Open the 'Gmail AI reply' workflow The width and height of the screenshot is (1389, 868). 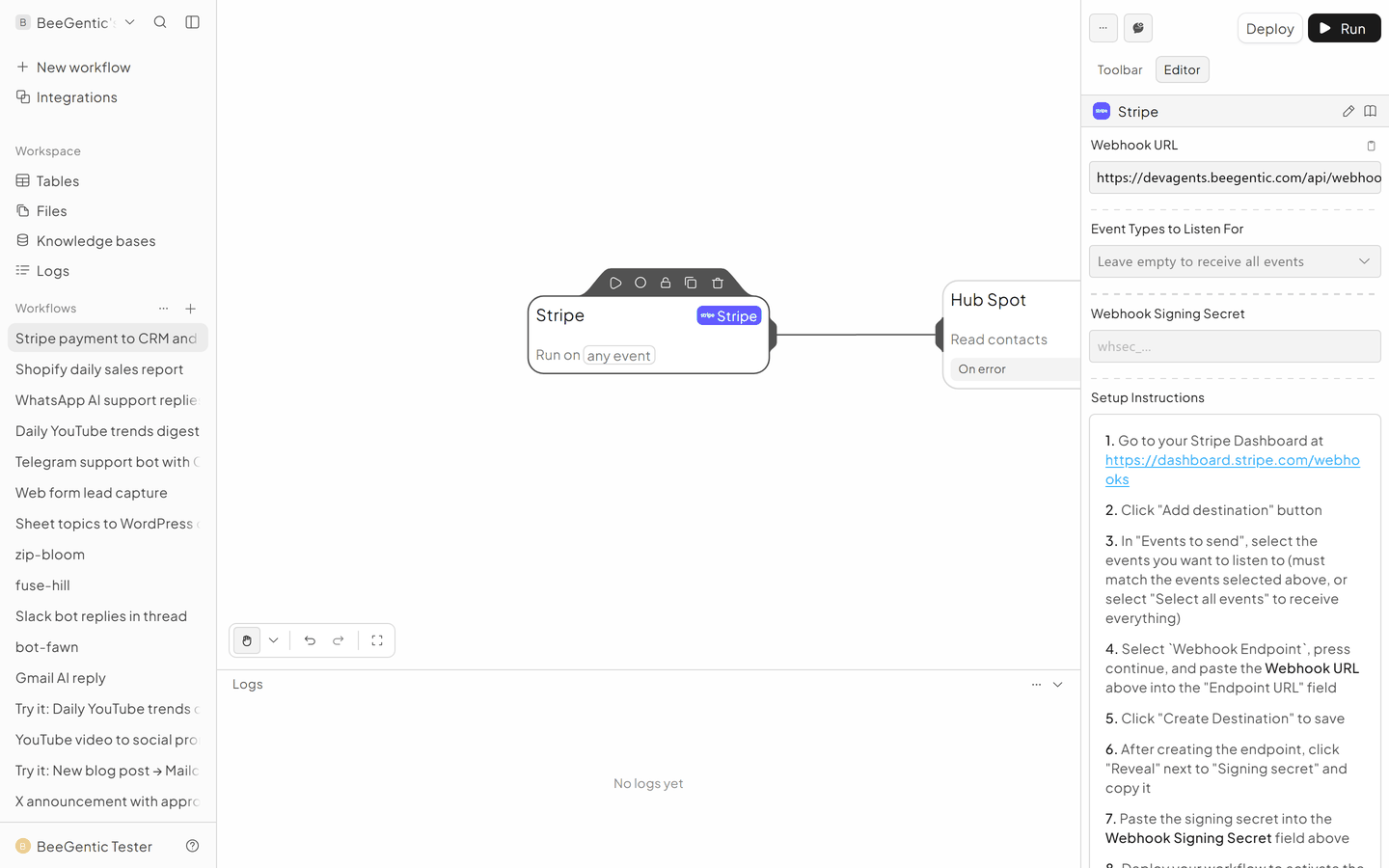(x=108, y=678)
